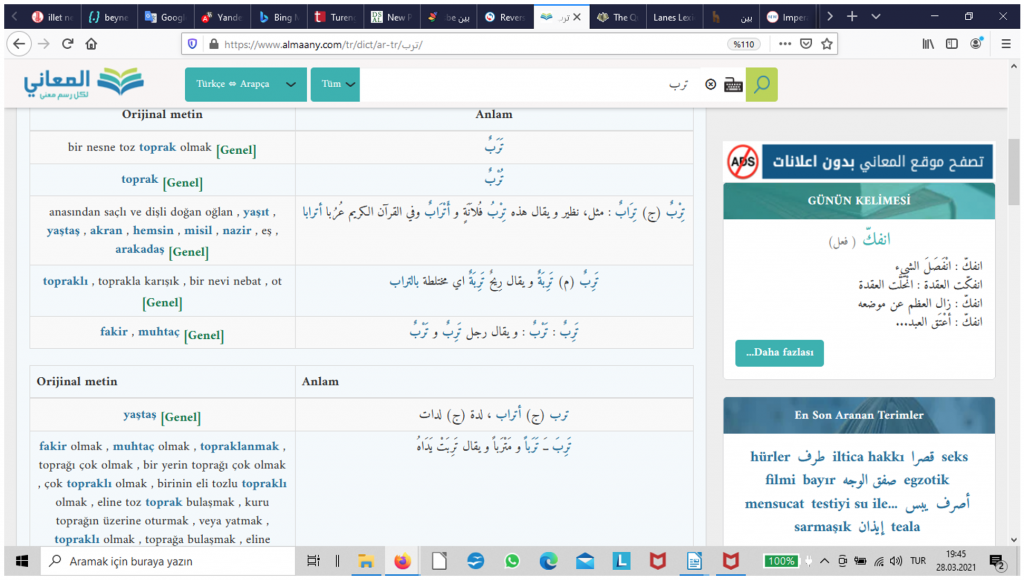The height and width of the screenshot is (580, 1024).
Task: Expand the Türkçe ⇔ Arapça language dropdown
Action: (244, 85)
